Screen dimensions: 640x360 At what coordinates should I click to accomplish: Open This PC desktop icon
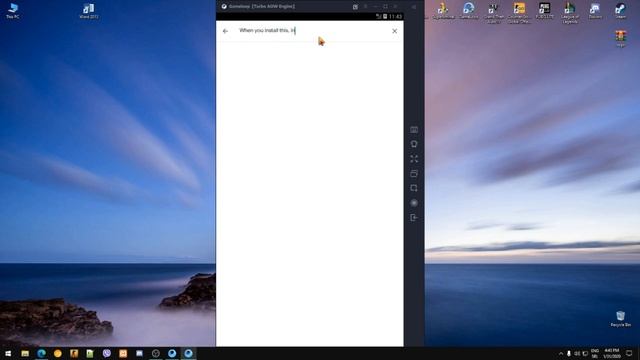pos(13,11)
